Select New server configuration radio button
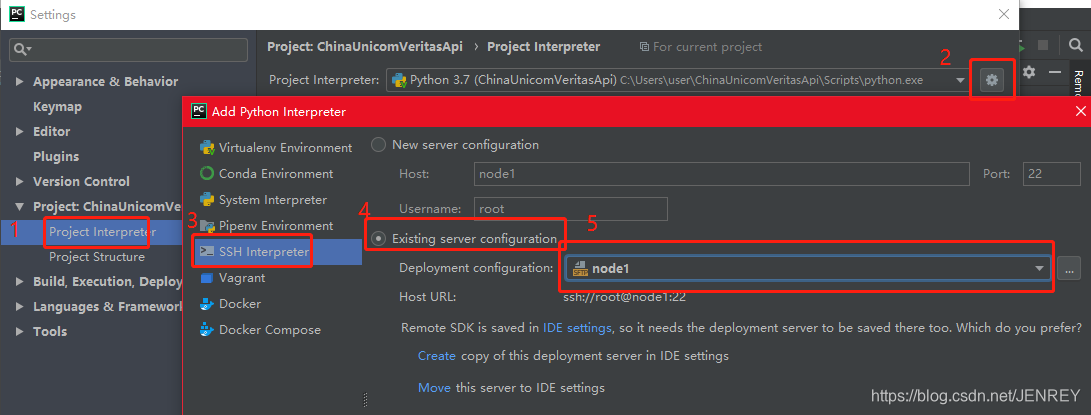Screen dimensions: 1091x415 (378, 145)
